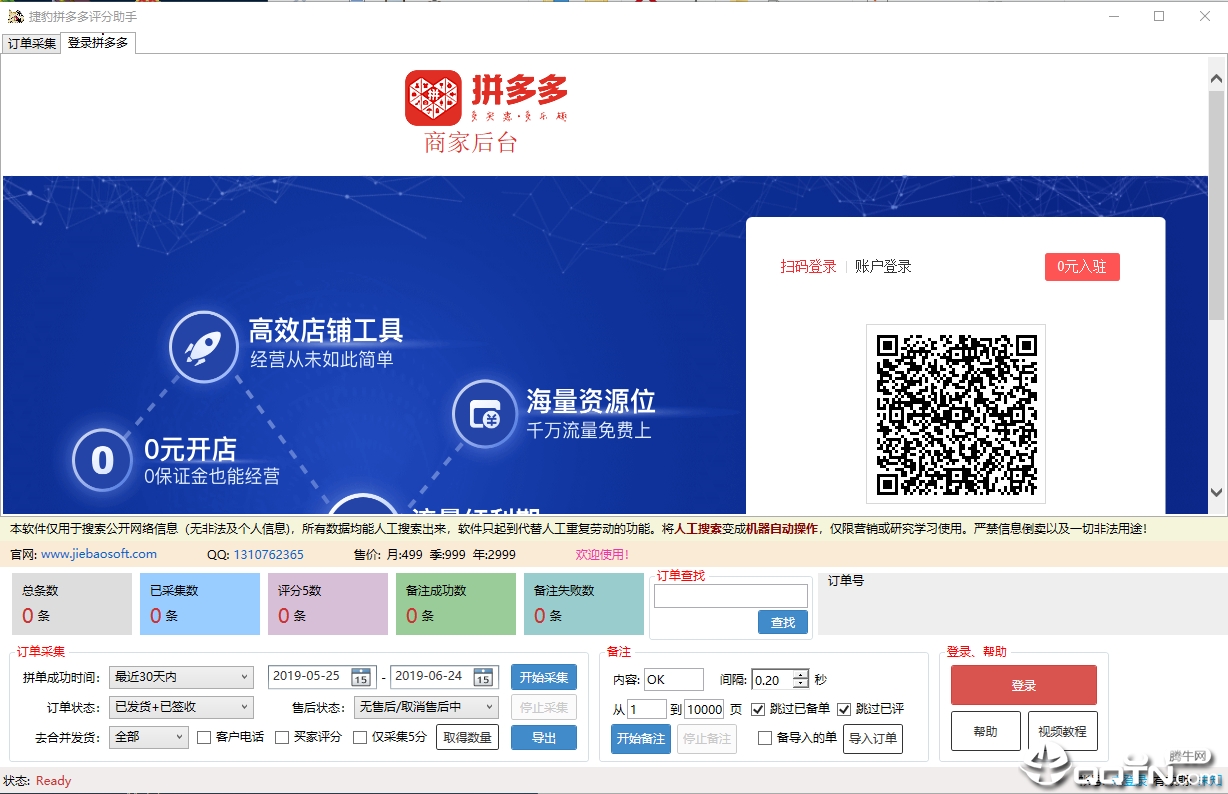Click the app icon in the title bar
Image resolution: width=1228 pixels, height=794 pixels.
[15, 16]
